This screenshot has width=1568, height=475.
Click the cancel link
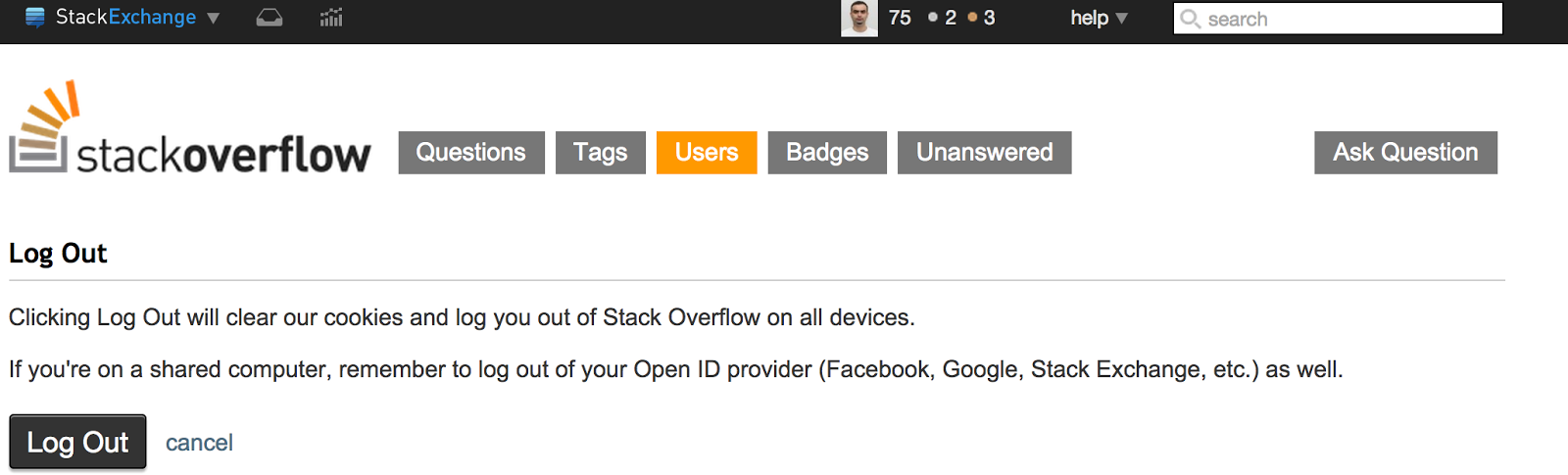click(x=199, y=443)
